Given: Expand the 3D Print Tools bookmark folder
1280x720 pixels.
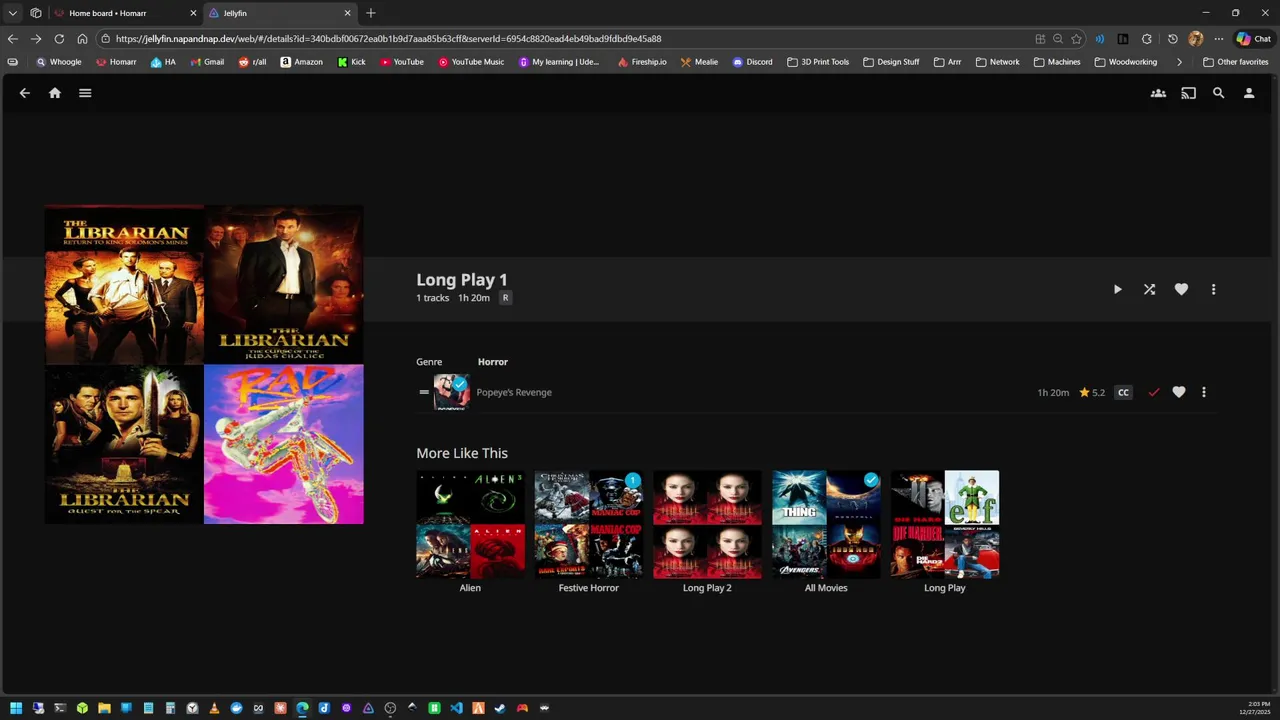Looking at the screenshot, I should pos(818,62).
